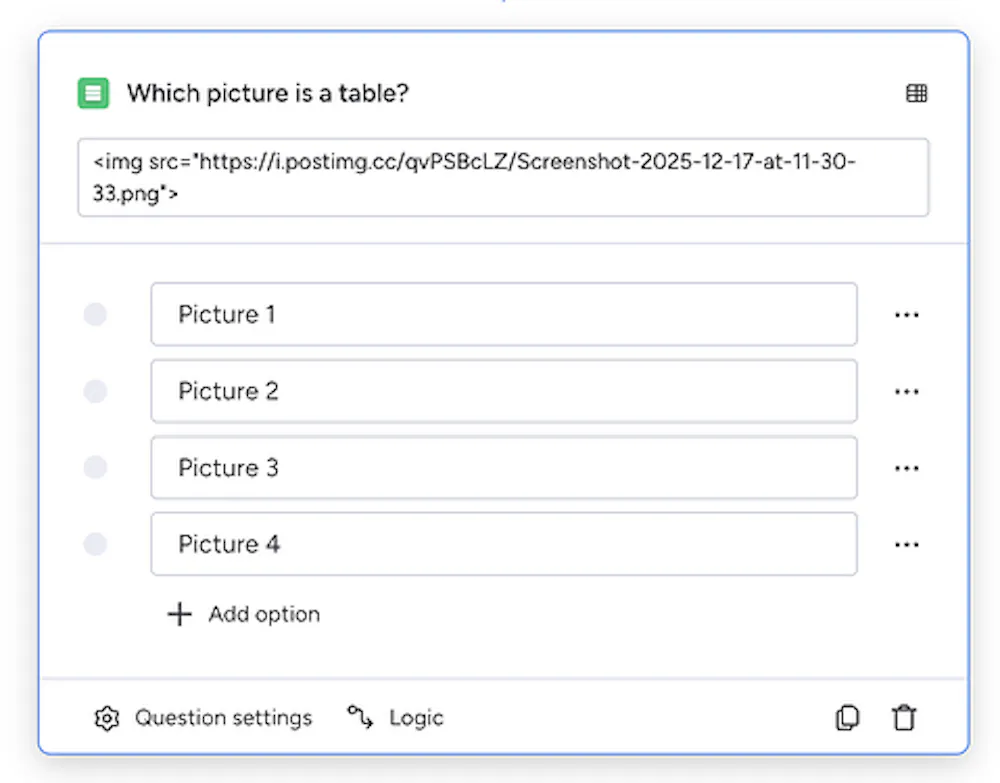This screenshot has height=783, width=1000.
Task: Click the Logic branching icon
Action: pyautogui.click(x=361, y=717)
